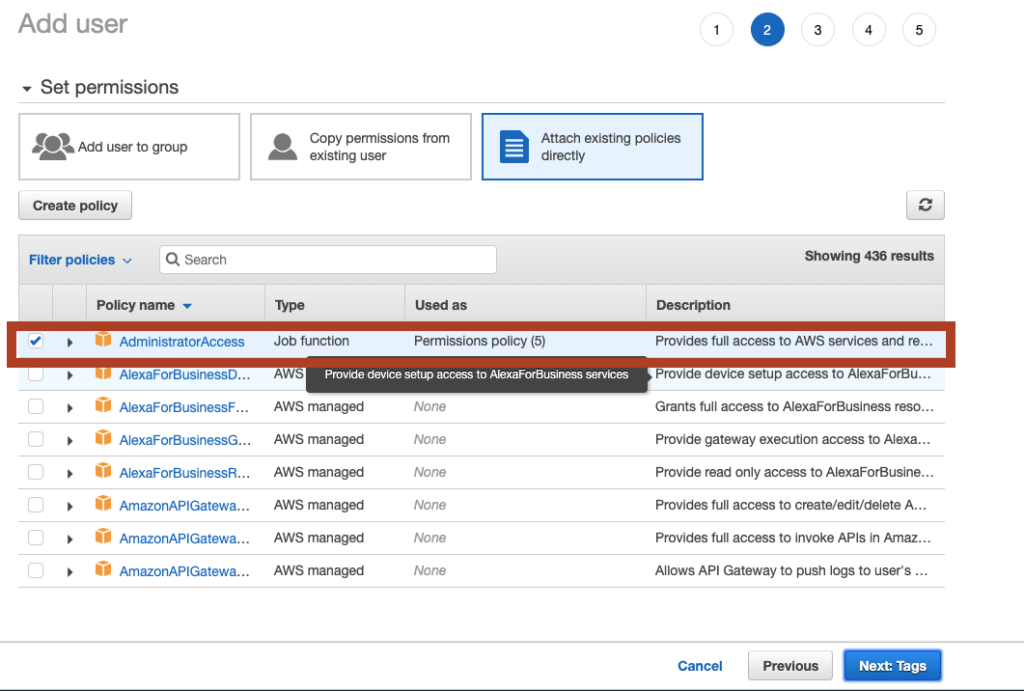Click policy icon in 'push logs' row

[103, 569]
